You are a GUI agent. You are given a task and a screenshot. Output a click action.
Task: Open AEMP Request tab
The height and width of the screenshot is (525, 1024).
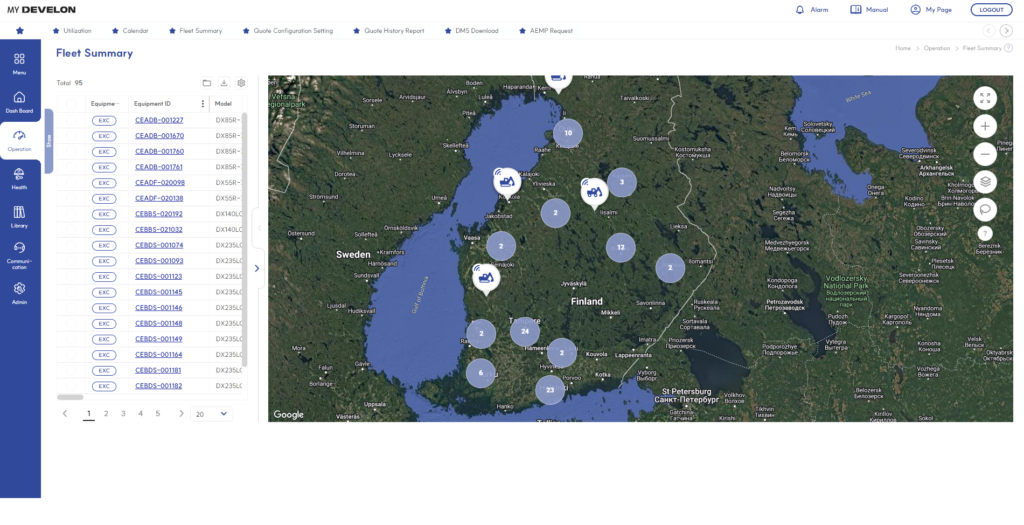click(x=546, y=31)
